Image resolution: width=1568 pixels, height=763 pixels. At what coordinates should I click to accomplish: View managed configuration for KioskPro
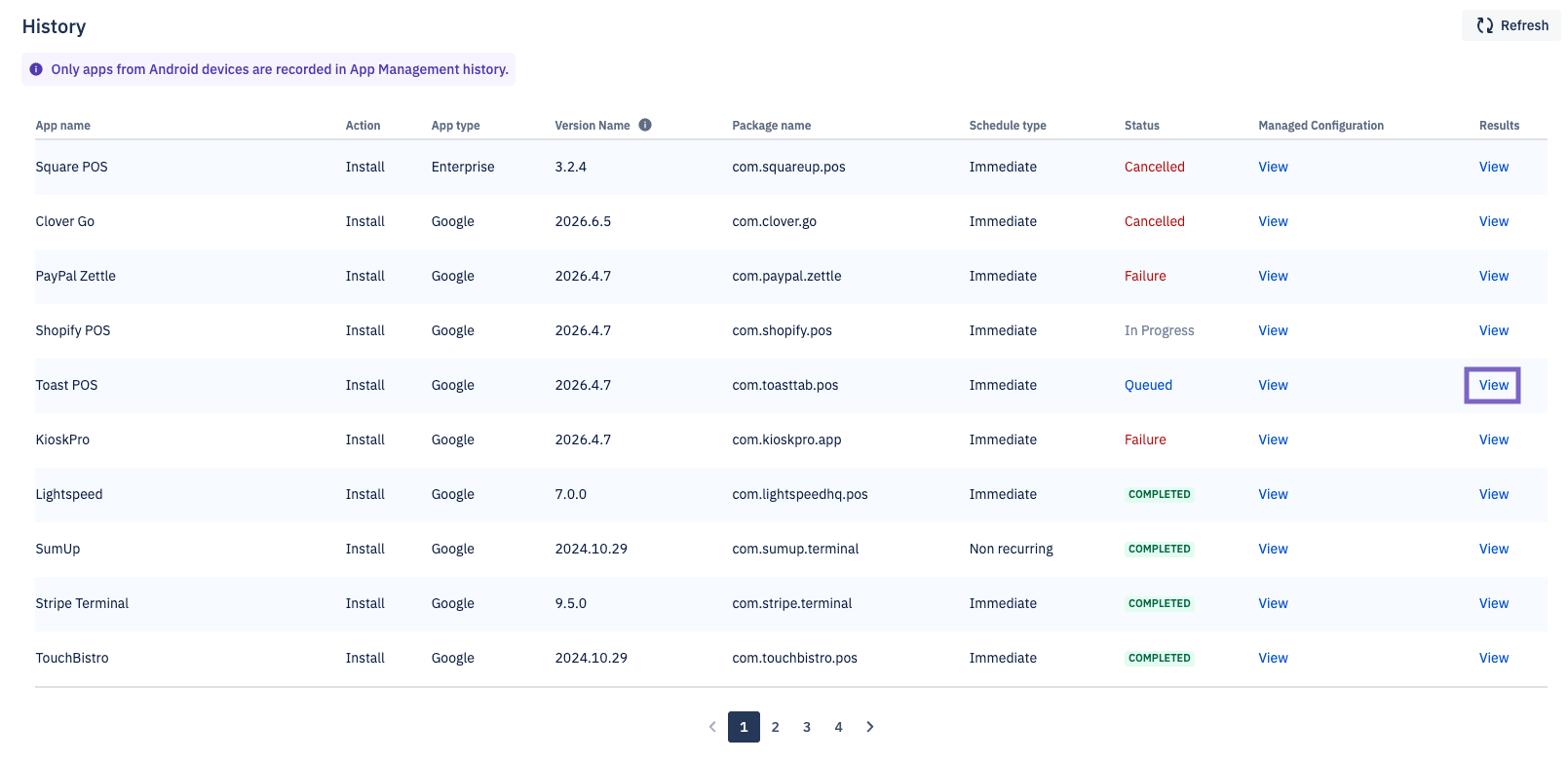pyautogui.click(x=1273, y=439)
